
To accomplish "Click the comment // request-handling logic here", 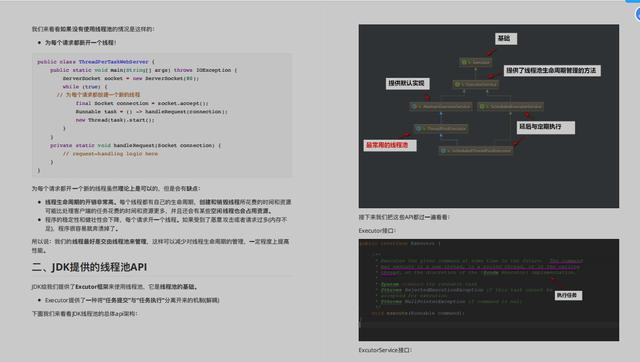I will (110, 154).
